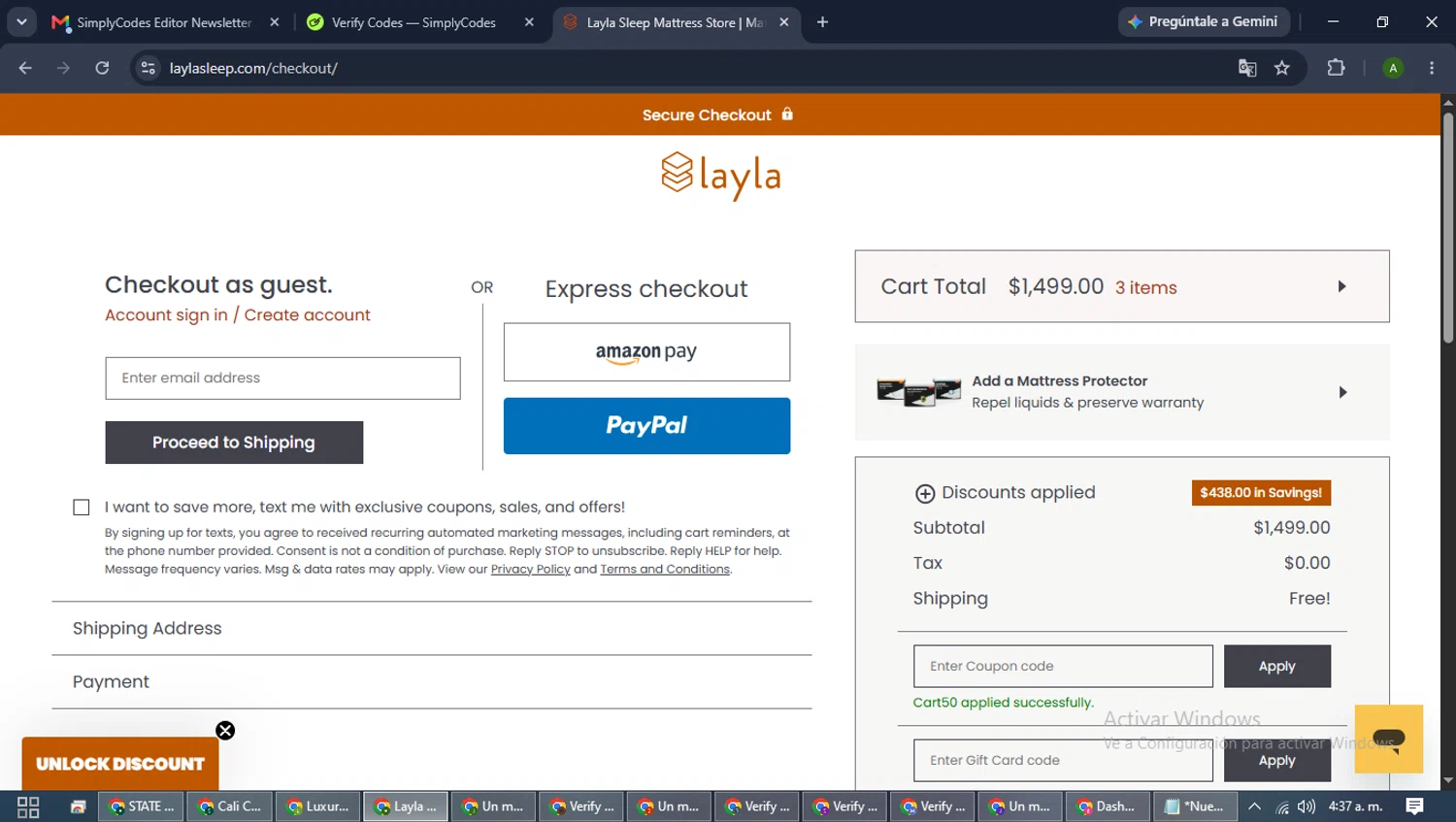Click the PayPal express checkout button

pyautogui.click(x=646, y=426)
